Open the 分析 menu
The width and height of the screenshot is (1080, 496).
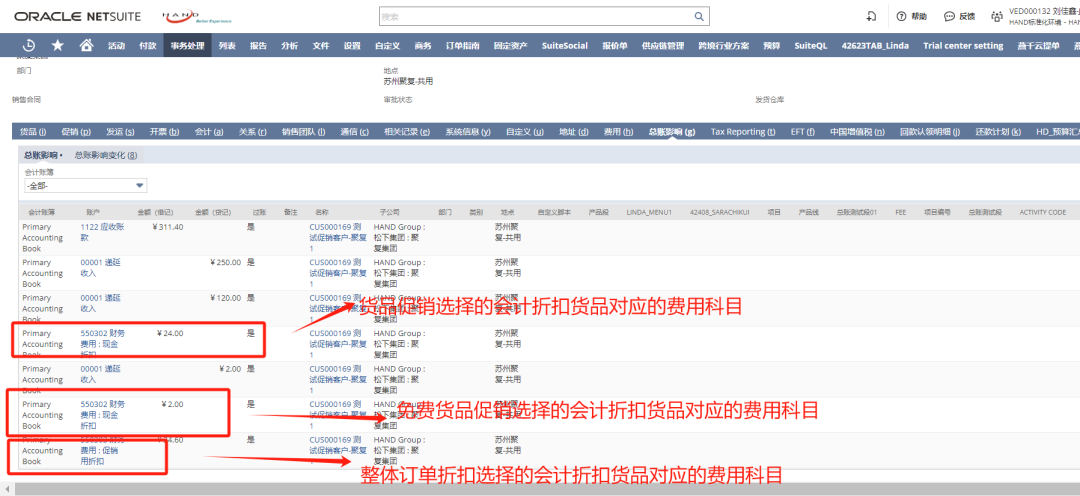(x=289, y=45)
